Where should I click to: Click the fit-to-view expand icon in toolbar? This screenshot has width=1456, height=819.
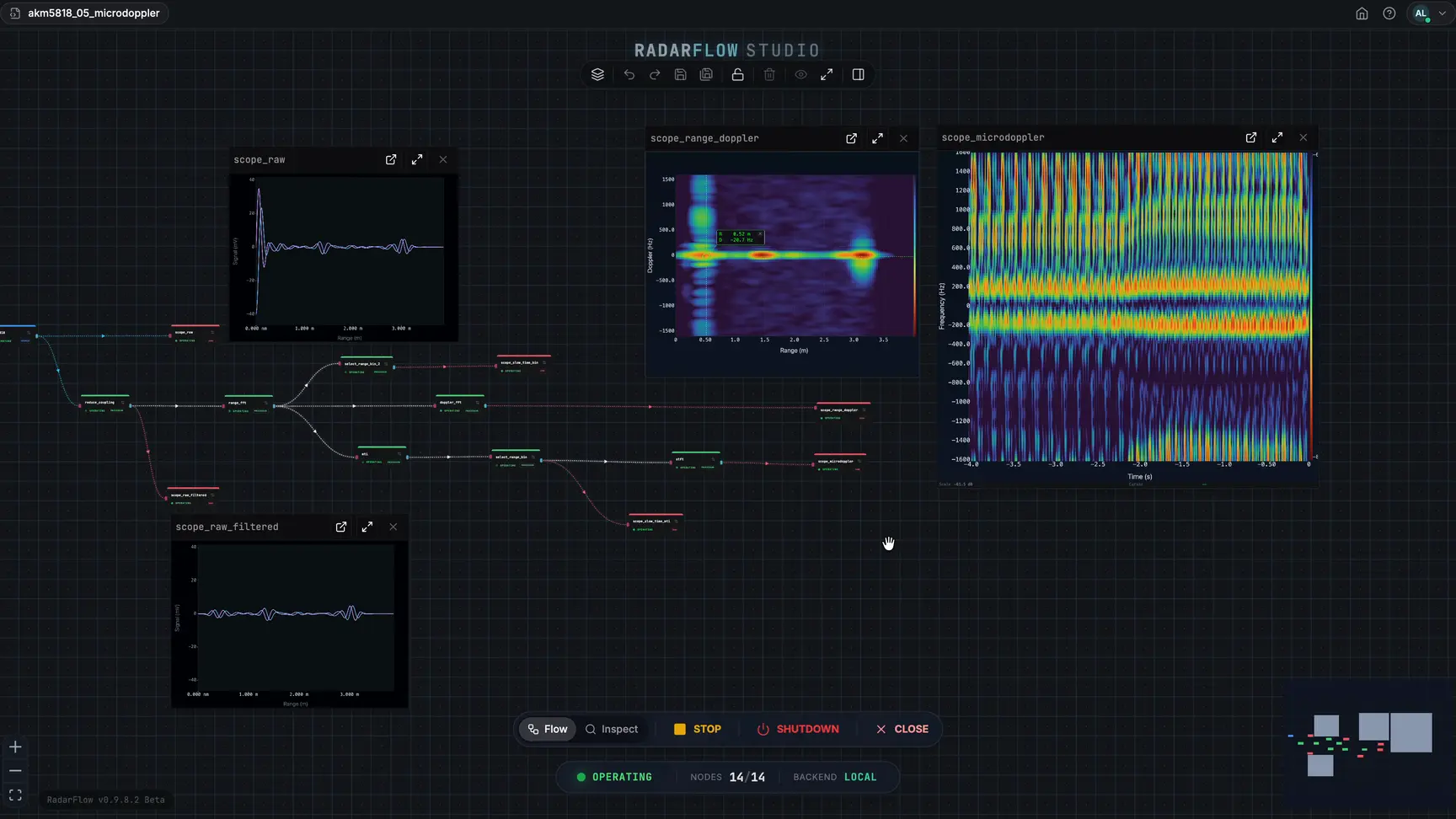click(827, 74)
